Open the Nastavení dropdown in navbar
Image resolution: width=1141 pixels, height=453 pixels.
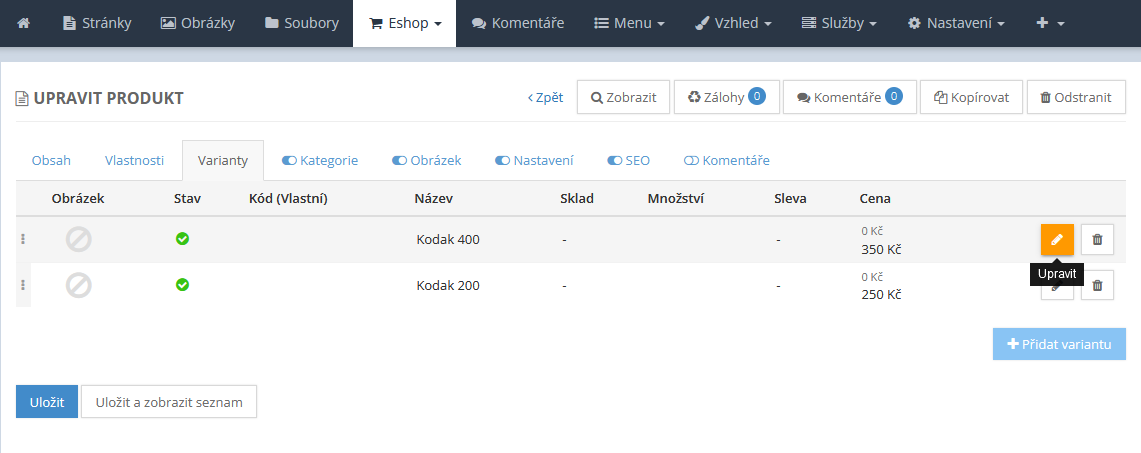pos(956,23)
